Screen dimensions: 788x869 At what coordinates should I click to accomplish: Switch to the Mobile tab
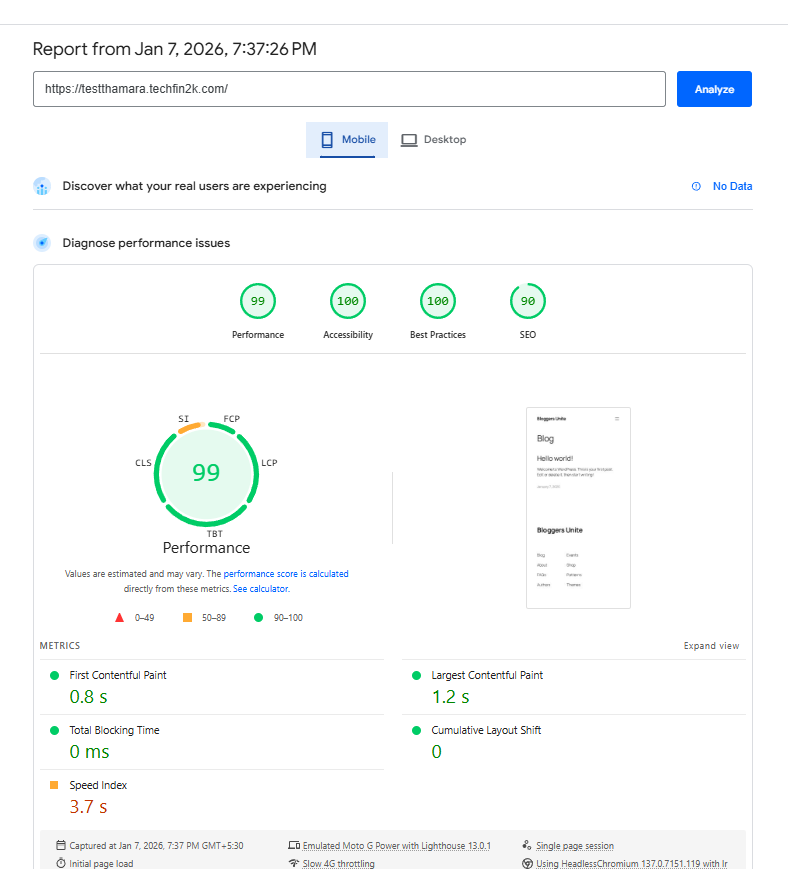pos(347,140)
